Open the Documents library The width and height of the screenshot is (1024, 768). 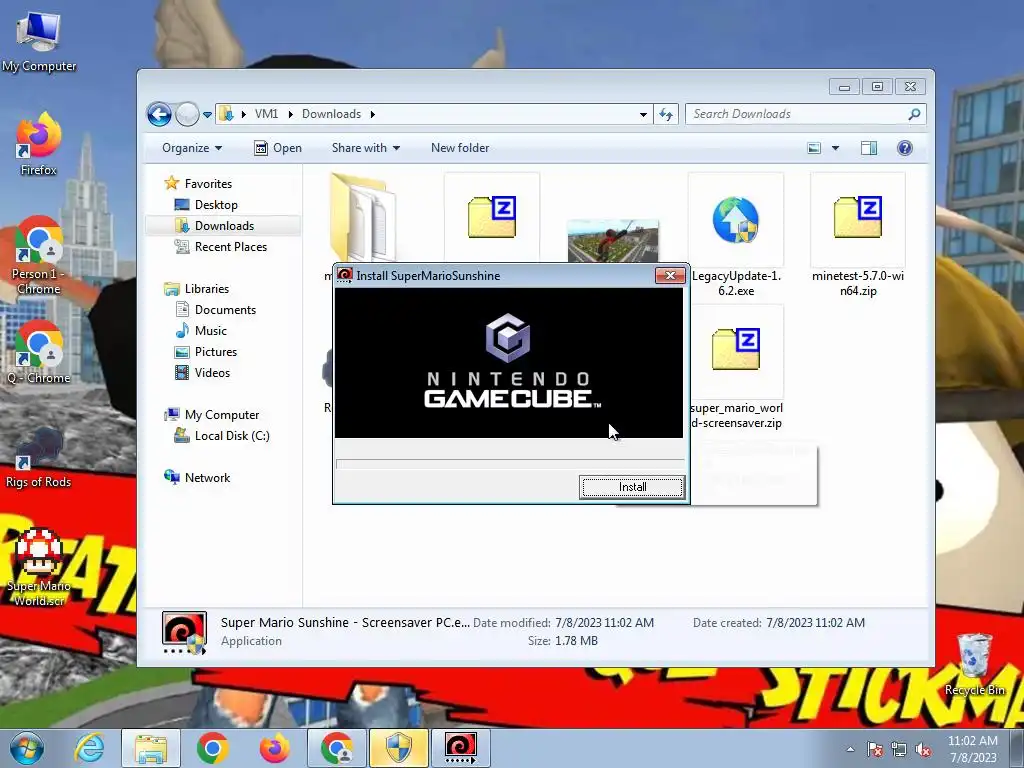tap(216, 310)
